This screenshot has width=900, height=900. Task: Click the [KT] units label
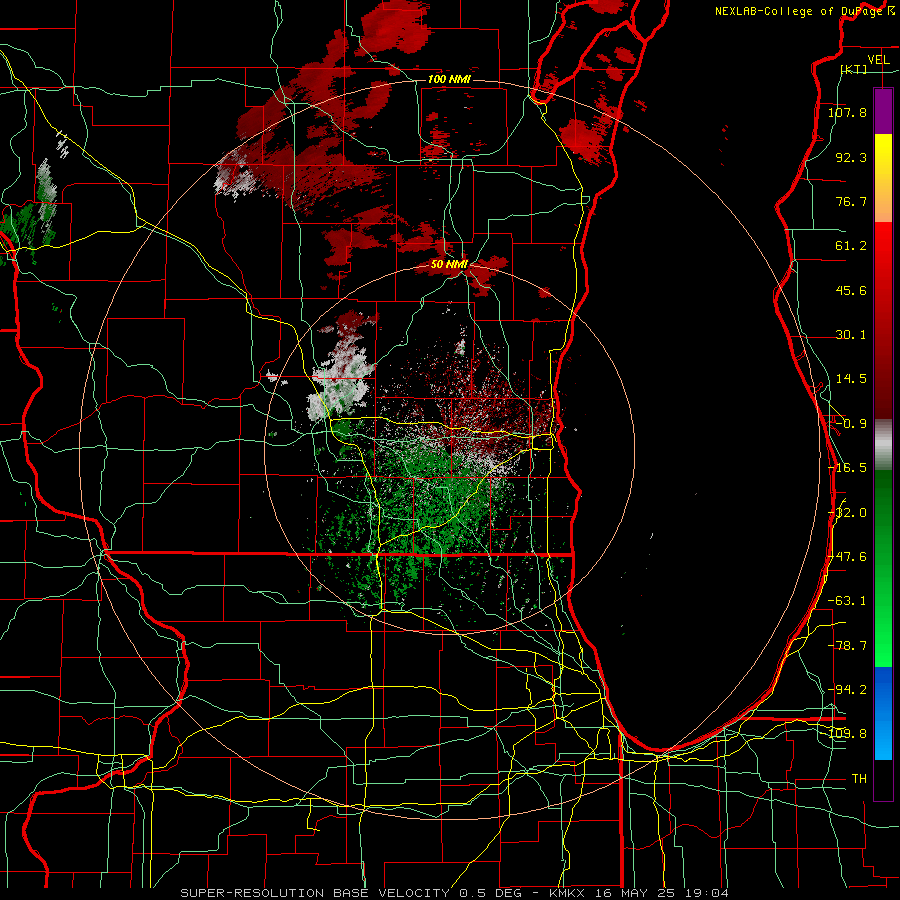click(x=854, y=69)
